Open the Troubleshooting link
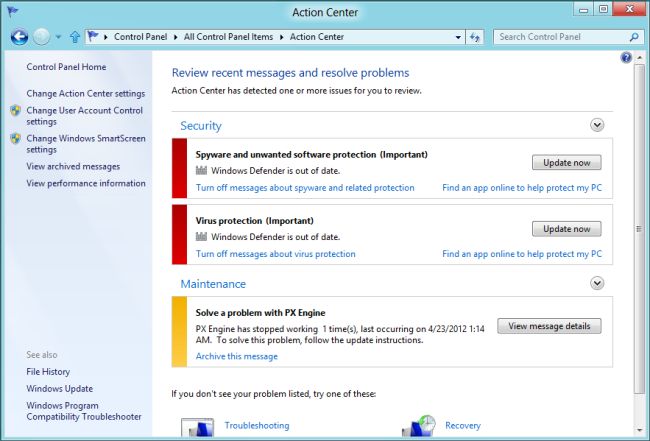This screenshot has width=650, height=441. [257, 426]
